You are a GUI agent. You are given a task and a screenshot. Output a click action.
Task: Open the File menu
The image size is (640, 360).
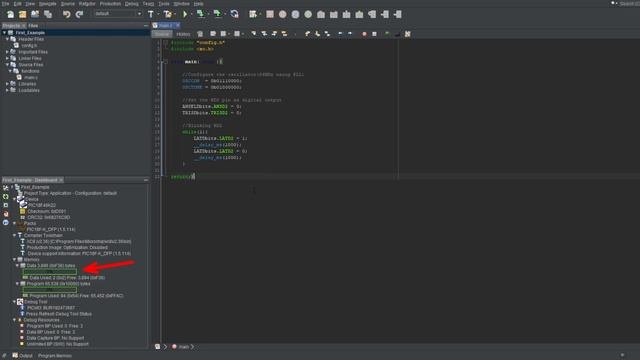tap(5, 3)
